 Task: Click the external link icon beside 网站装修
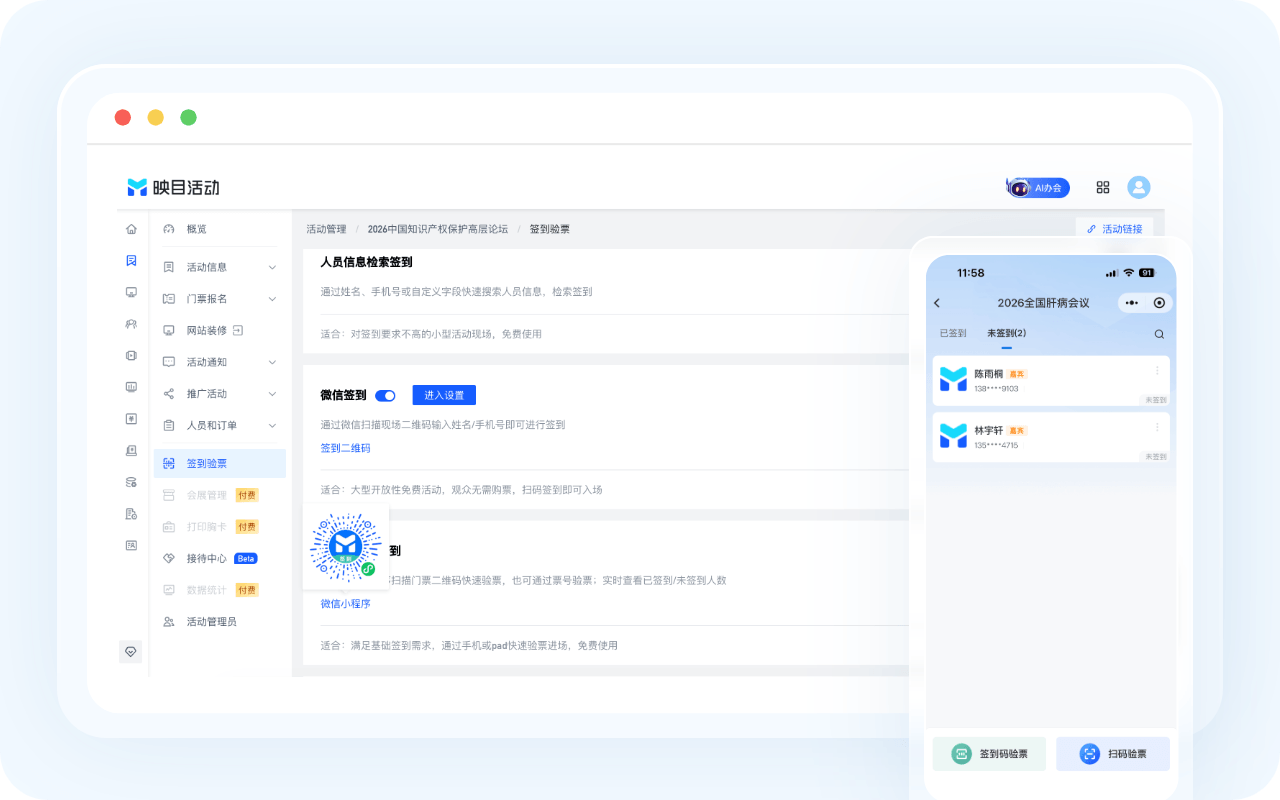pyautogui.click(x=238, y=330)
